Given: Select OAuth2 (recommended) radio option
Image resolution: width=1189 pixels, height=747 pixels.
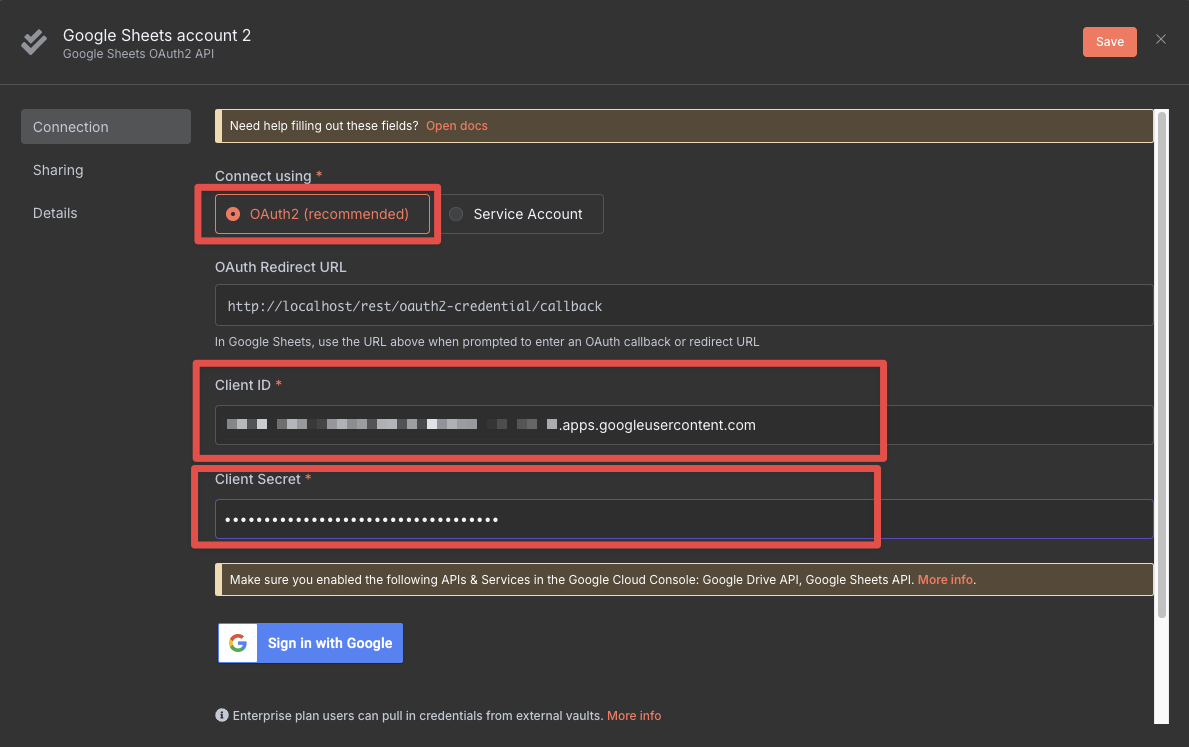Looking at the screenshot, I should [x=322, y=214].
